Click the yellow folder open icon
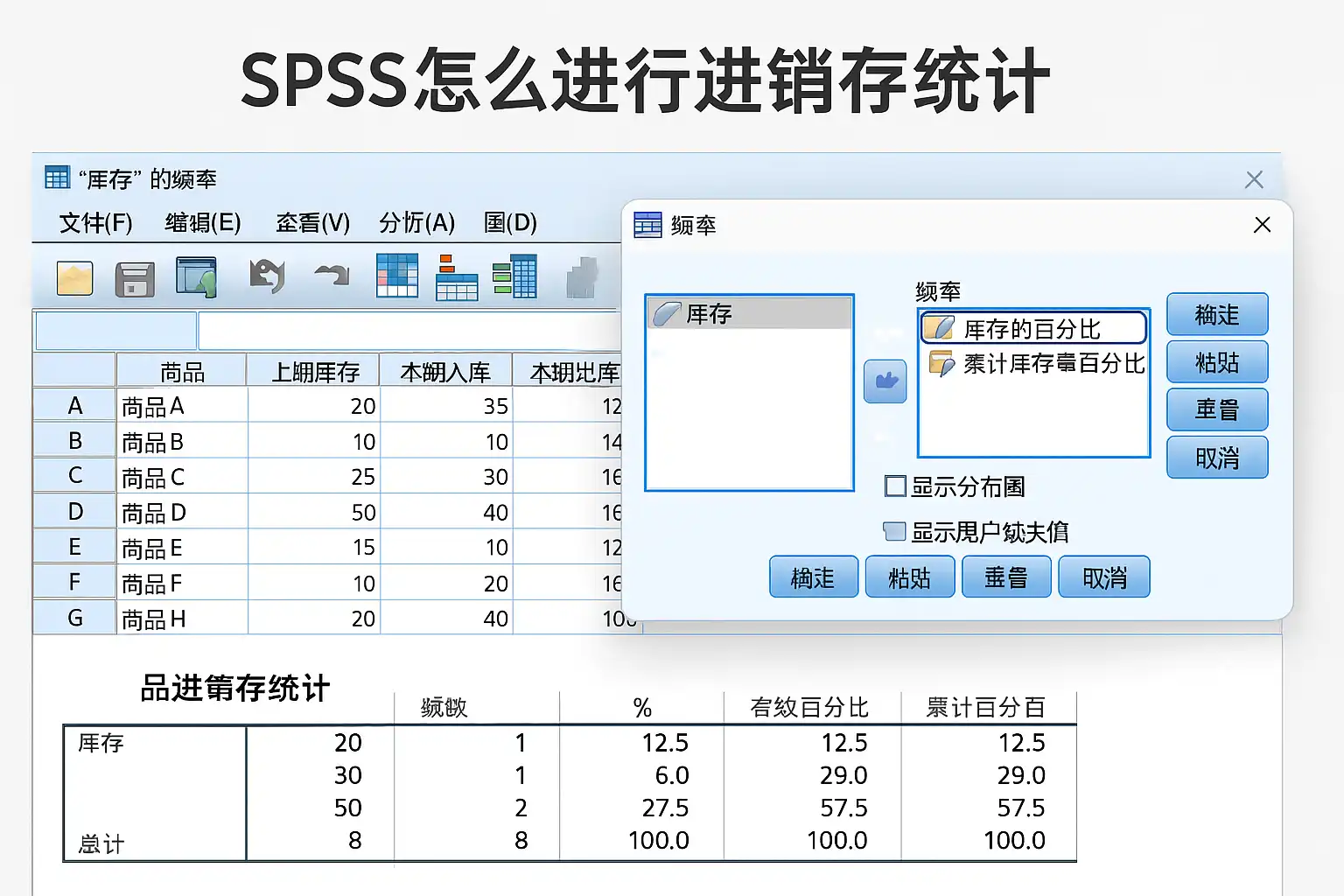This screenshot has width=1344, height=896. 75,278
